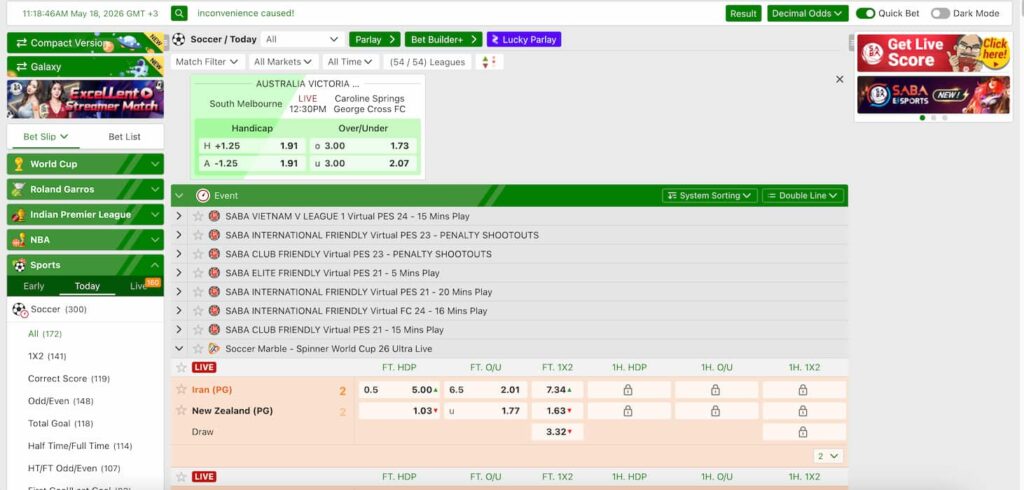
Task: Bet Over 3.00 at 1.73
Action: (x=363, y=146)
